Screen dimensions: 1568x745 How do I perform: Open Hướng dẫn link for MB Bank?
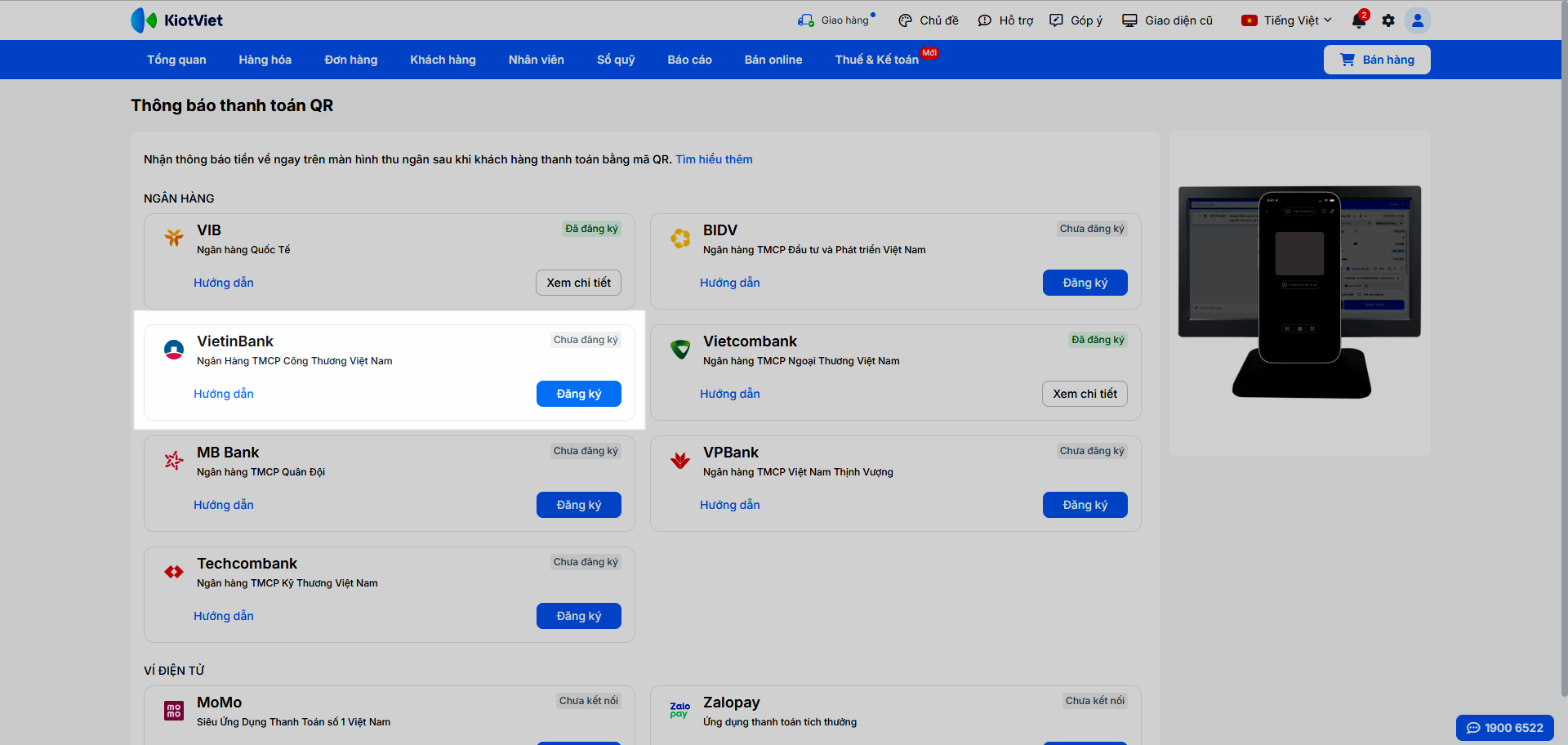point(224,505)
